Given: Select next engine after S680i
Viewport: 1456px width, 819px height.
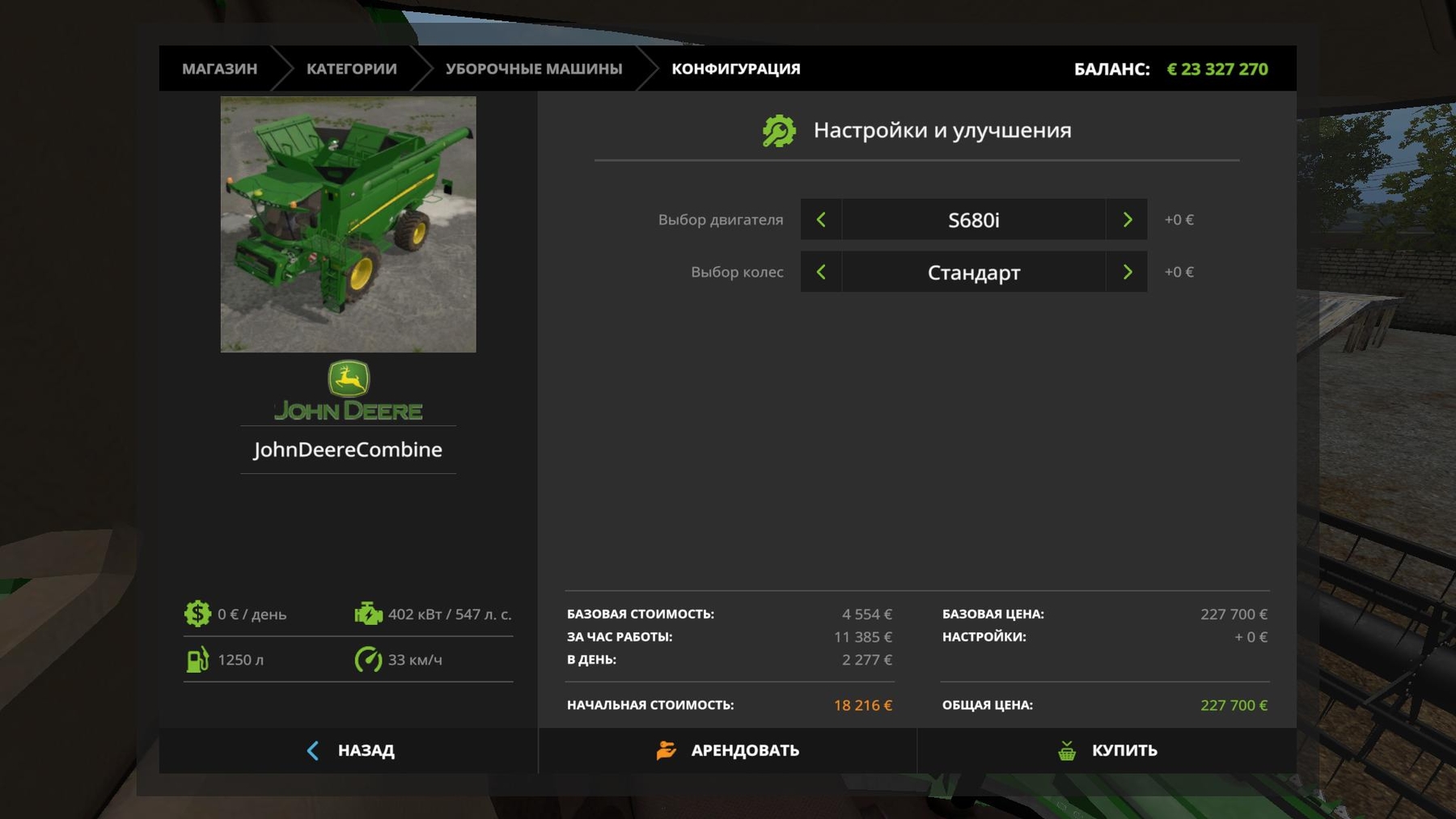Looking at the screenshot, I should coord(1127,220).
